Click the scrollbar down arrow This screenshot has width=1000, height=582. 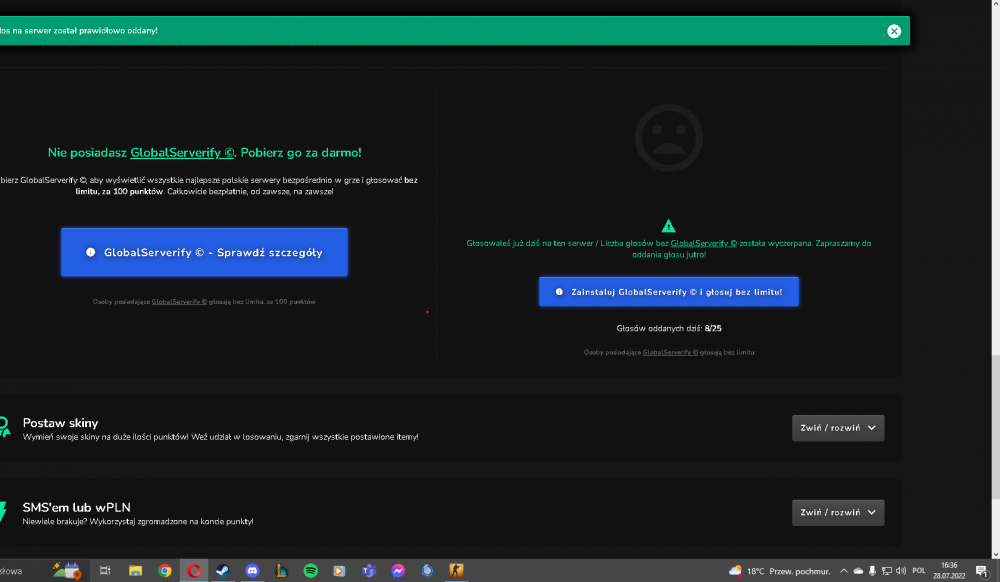click(995, 555)
